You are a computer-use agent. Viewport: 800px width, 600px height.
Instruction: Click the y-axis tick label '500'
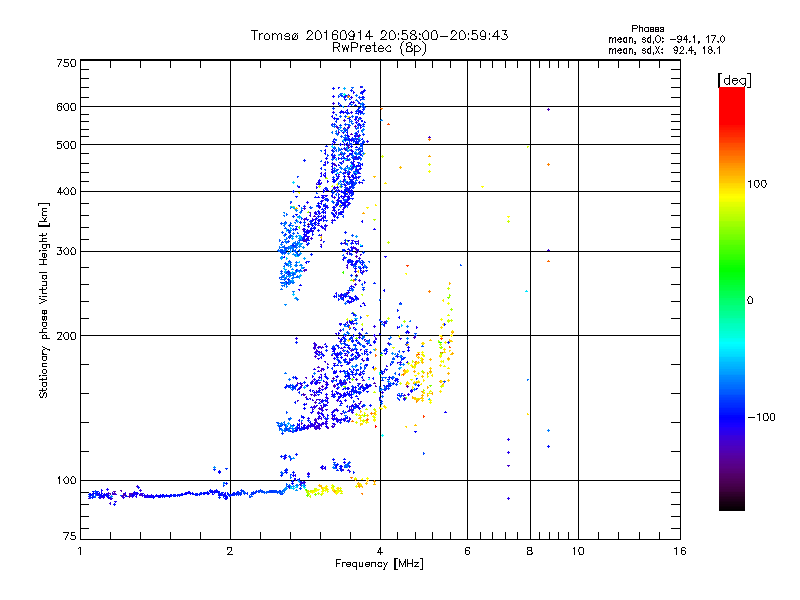[66, 145]
